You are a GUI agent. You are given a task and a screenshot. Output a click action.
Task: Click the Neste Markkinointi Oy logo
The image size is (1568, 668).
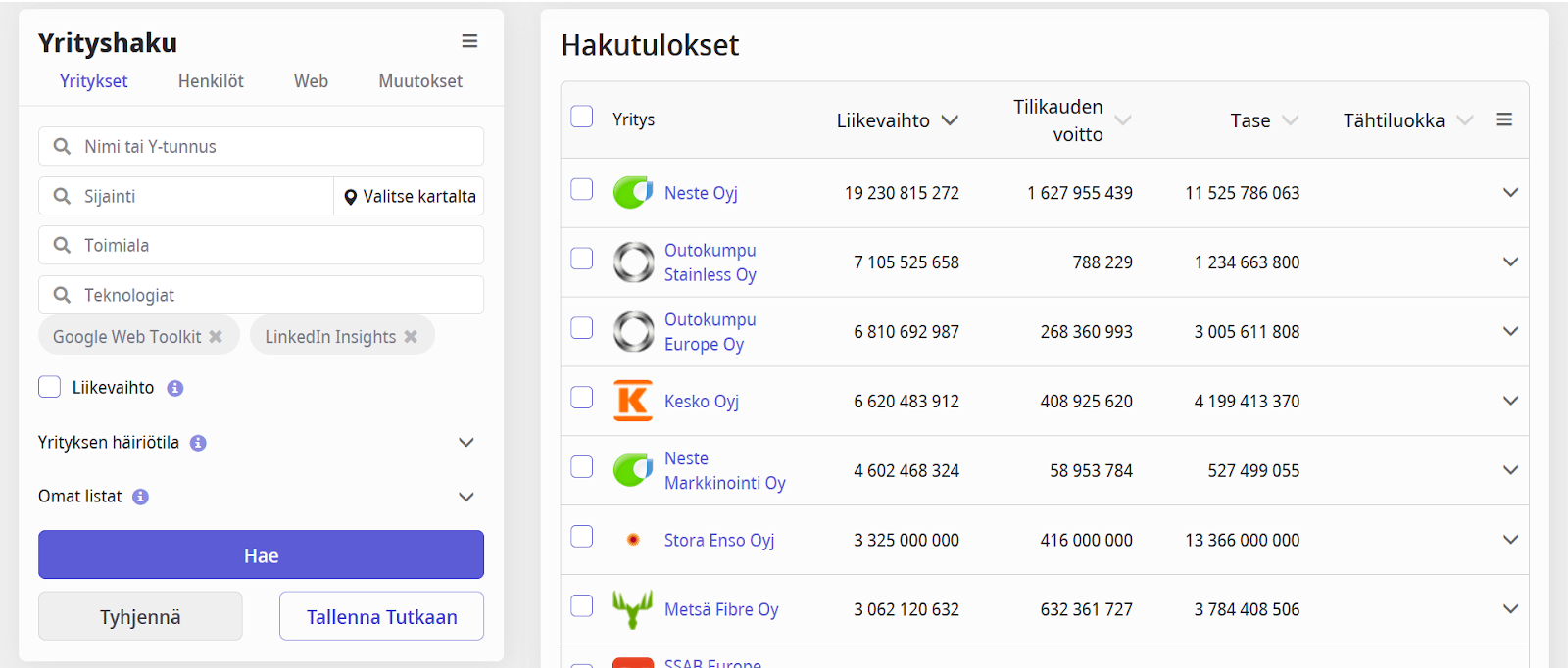(633, 470)
